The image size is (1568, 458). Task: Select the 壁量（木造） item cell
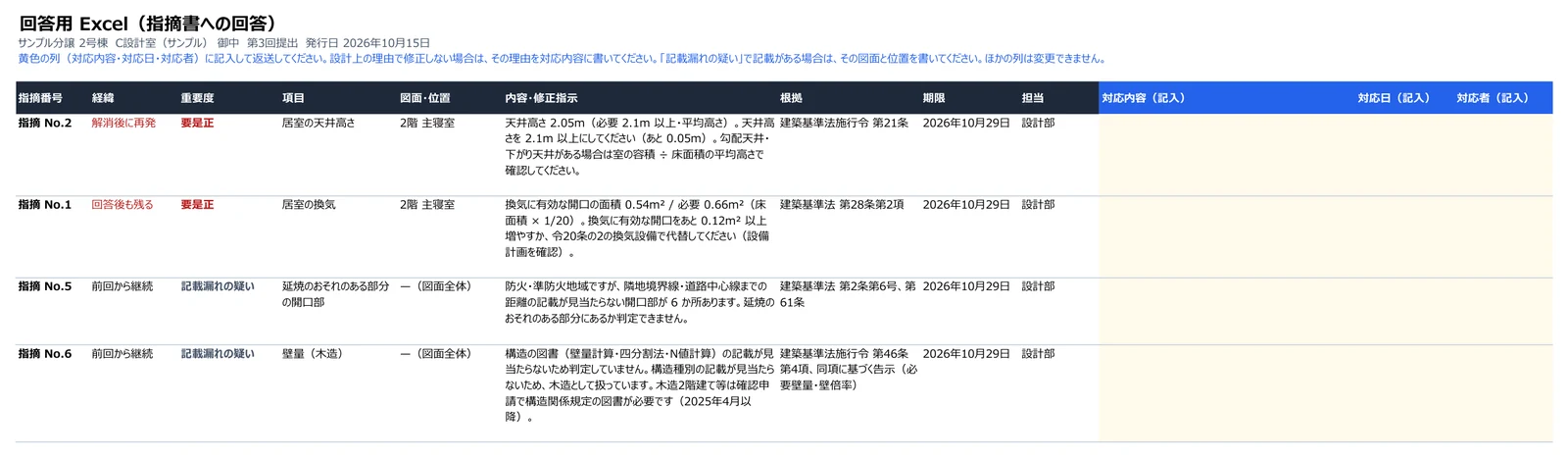click(315, 354)
